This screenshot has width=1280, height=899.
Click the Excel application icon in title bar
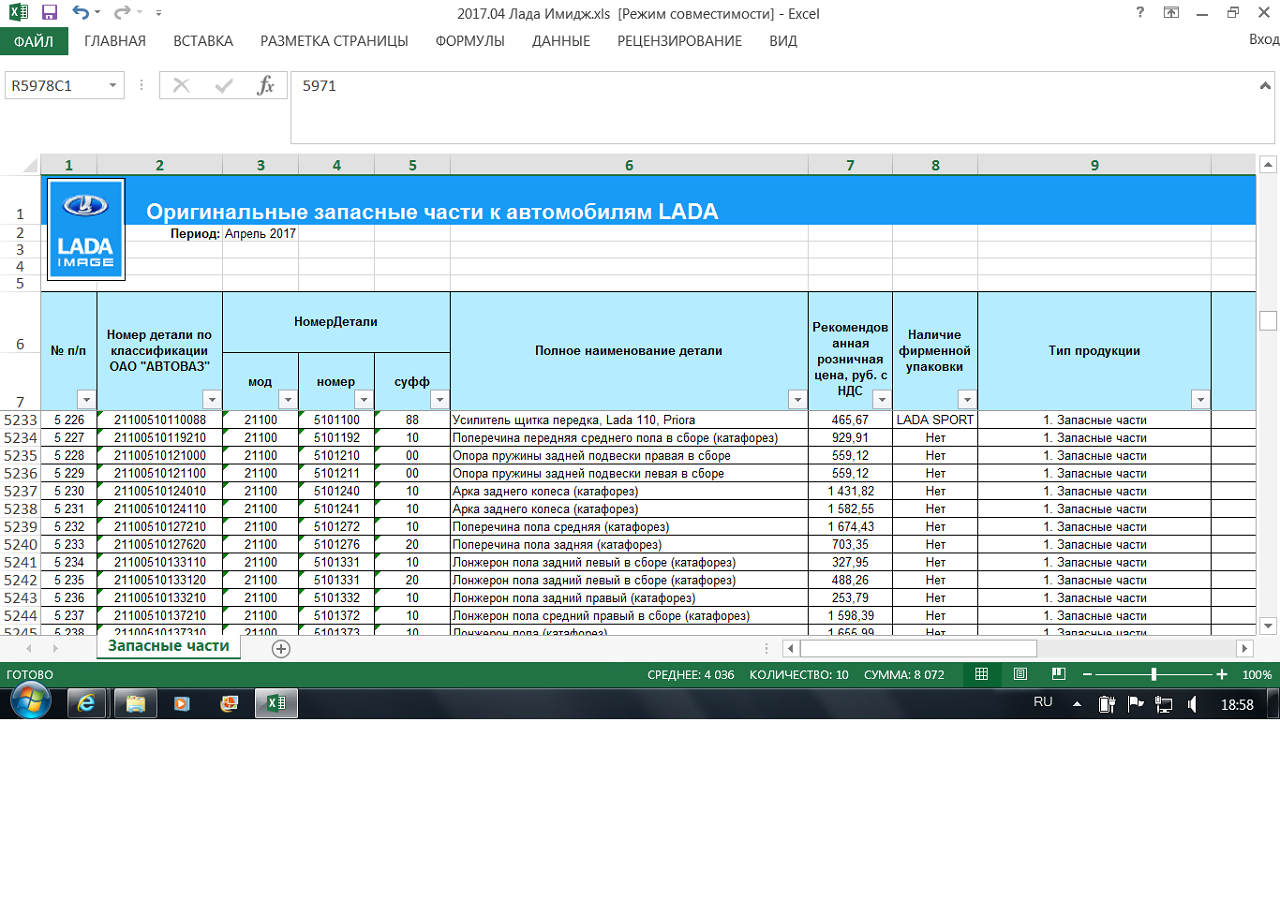click(x=18, y=13)
